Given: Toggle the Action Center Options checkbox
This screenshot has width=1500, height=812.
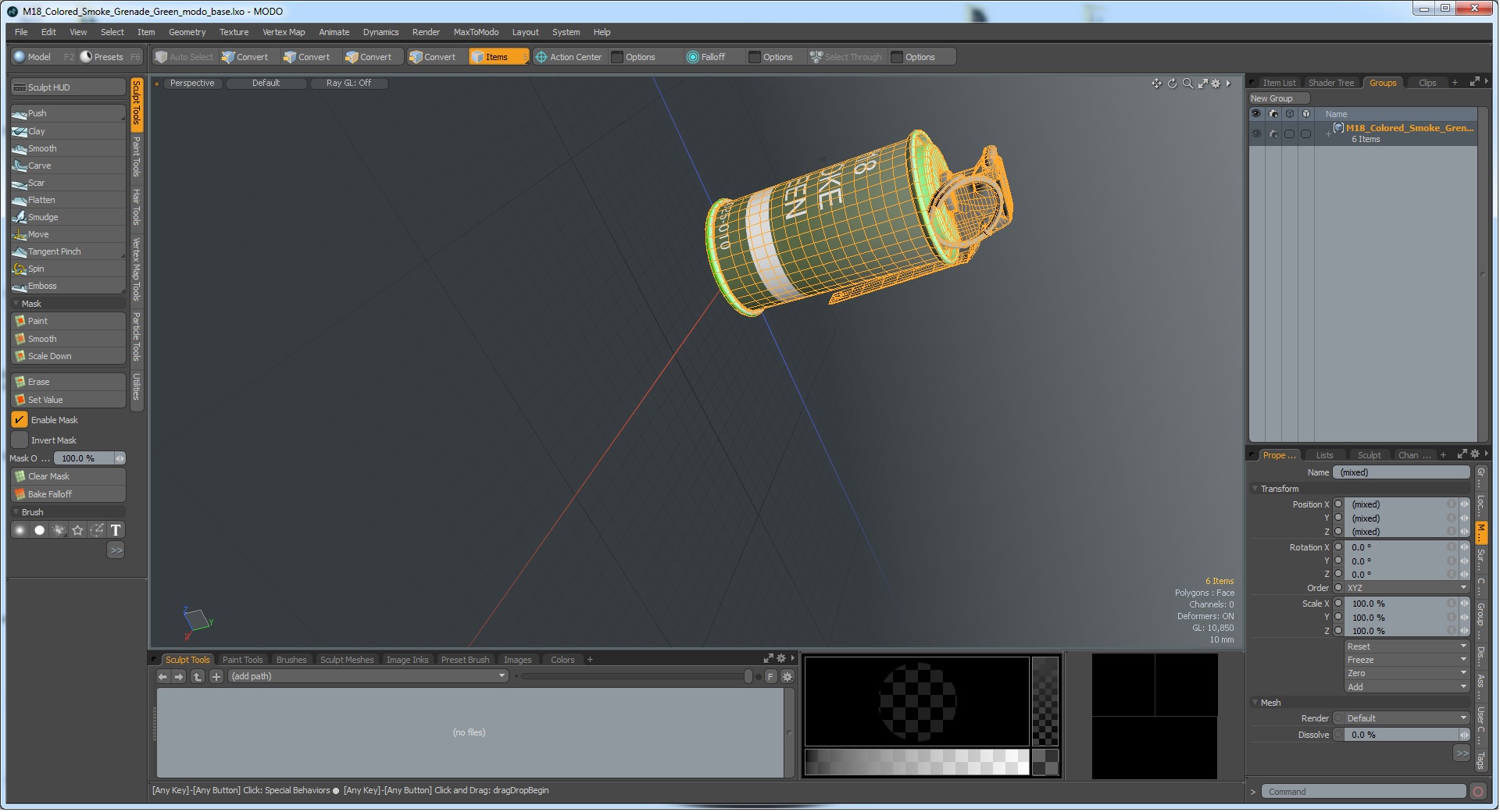Looking at the screenshot, I should (x=617, y=57).
